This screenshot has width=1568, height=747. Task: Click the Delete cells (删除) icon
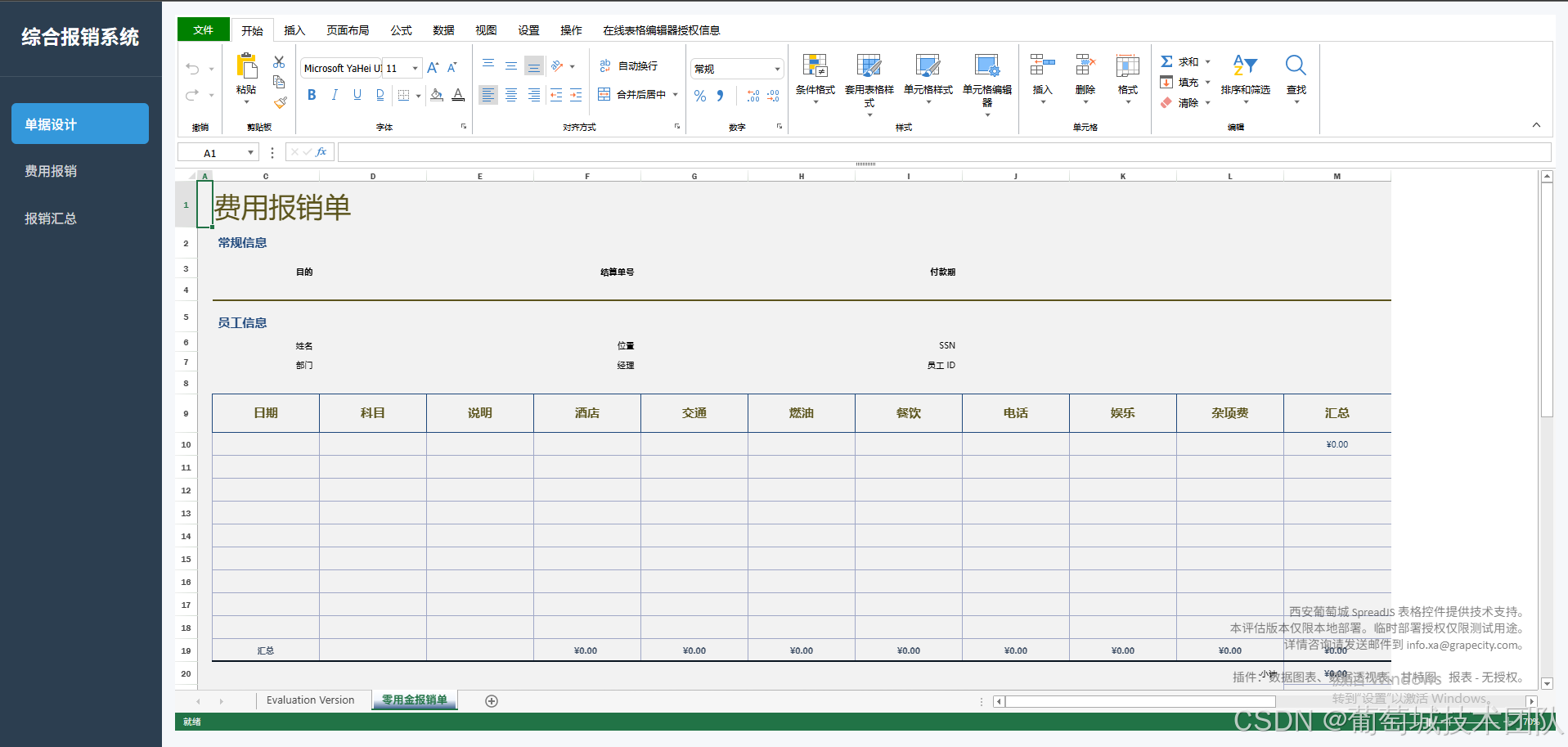[1085, 65]
